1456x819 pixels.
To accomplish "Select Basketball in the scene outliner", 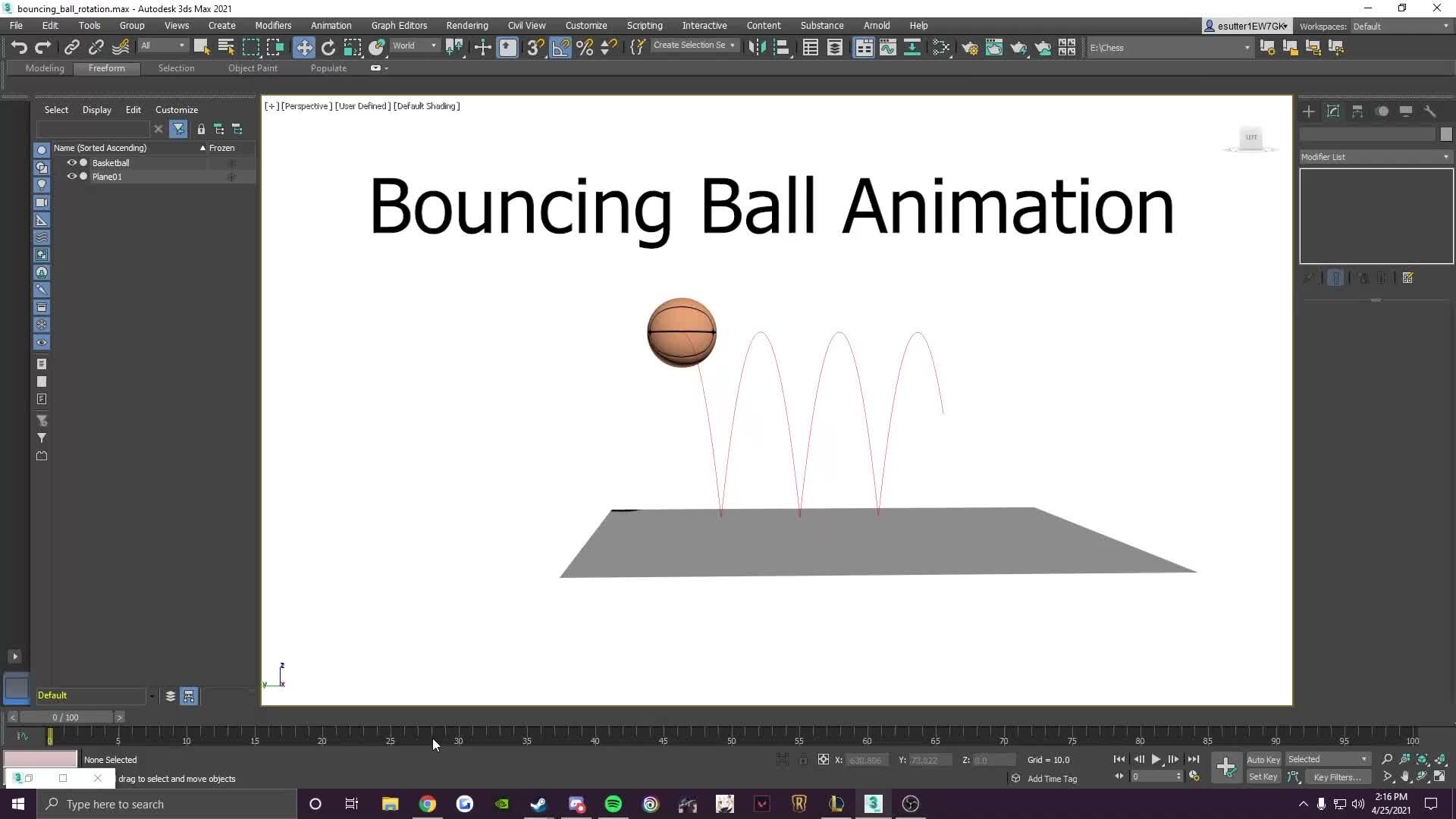I will point(111,162).
